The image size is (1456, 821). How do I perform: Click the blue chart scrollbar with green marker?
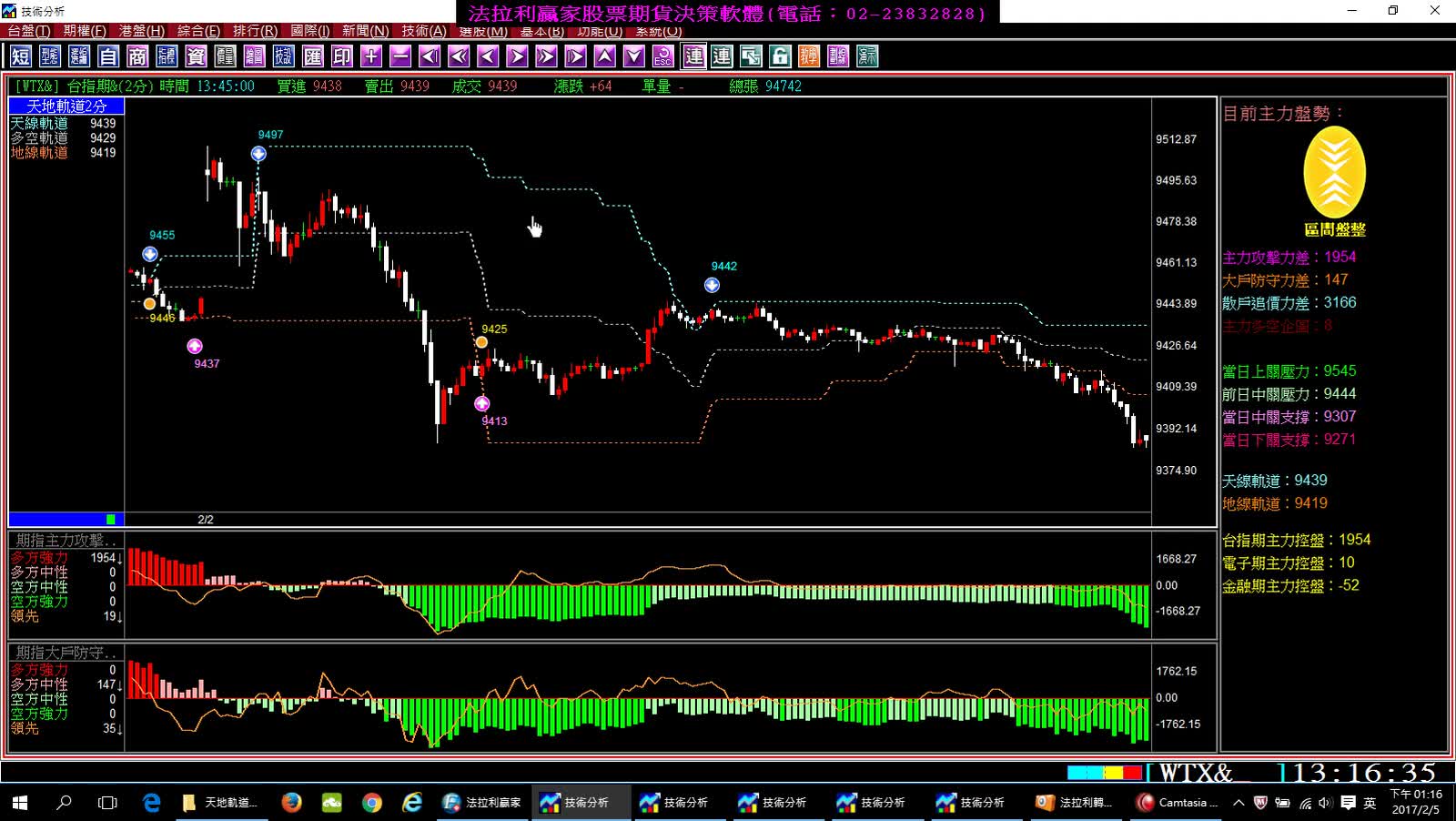(x=66, y=520)
